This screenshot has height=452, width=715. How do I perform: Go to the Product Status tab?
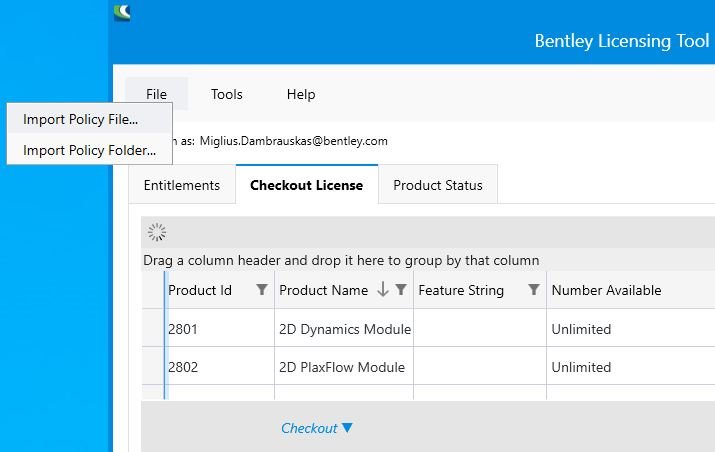pos(438,185)
